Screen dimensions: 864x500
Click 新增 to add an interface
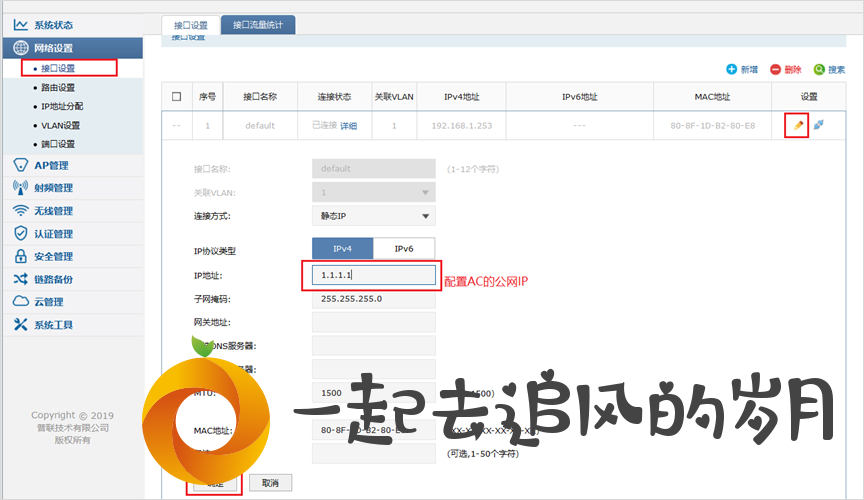tap(749, 69)
